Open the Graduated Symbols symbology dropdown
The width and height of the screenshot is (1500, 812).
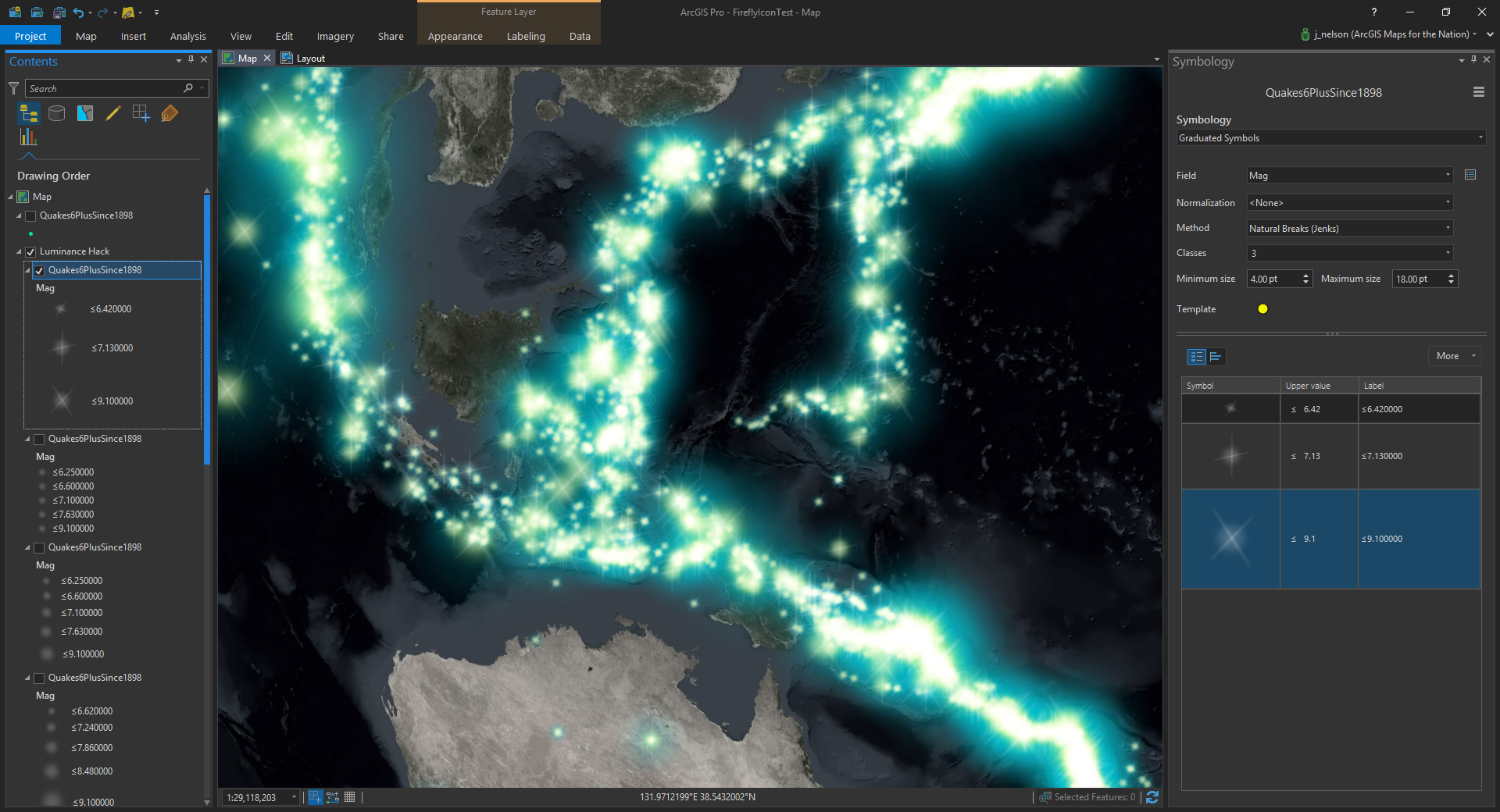(x=1330, y=138)
